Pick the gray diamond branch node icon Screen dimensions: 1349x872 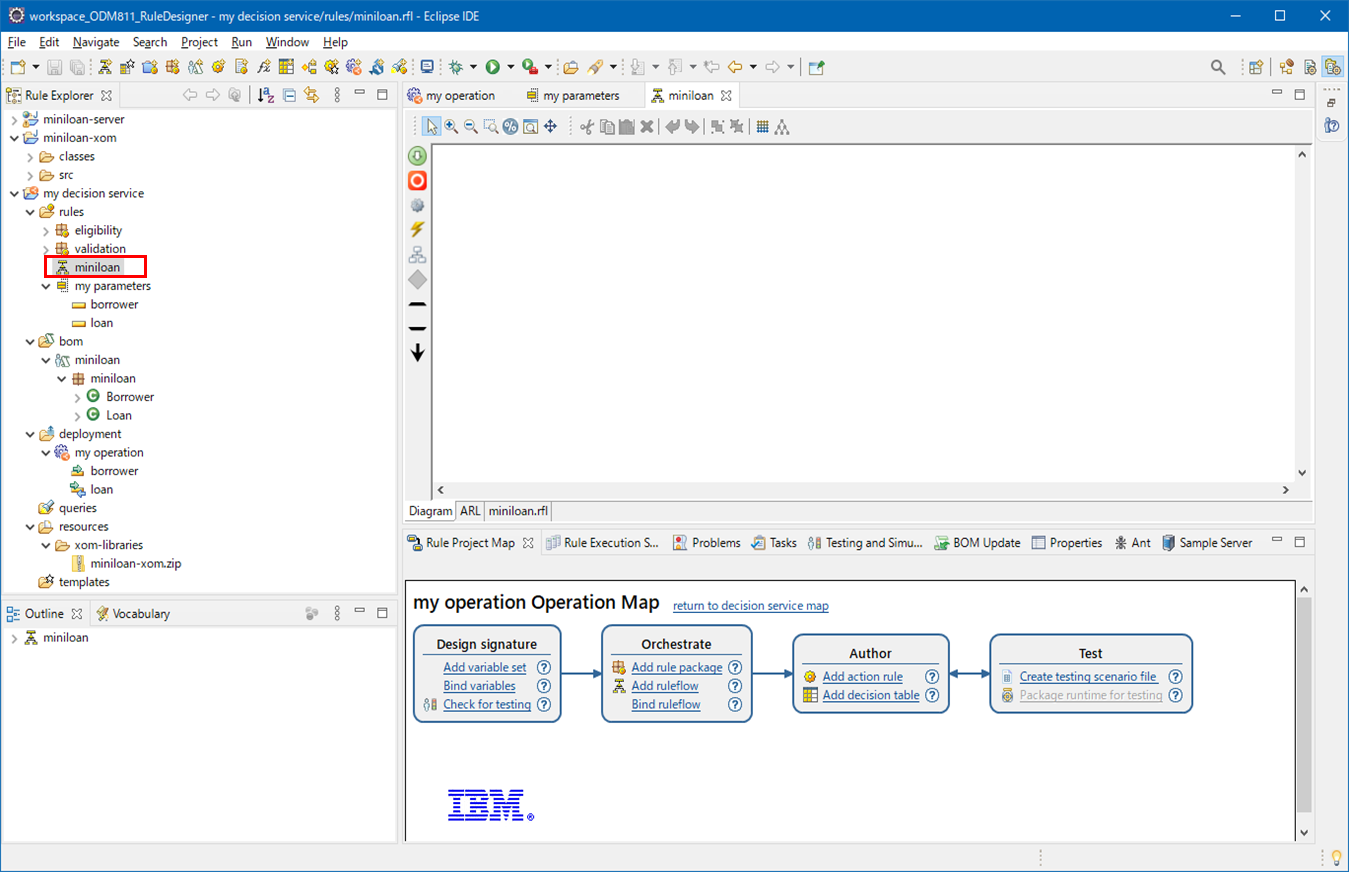pyautogui.click(x=417, y=279)
